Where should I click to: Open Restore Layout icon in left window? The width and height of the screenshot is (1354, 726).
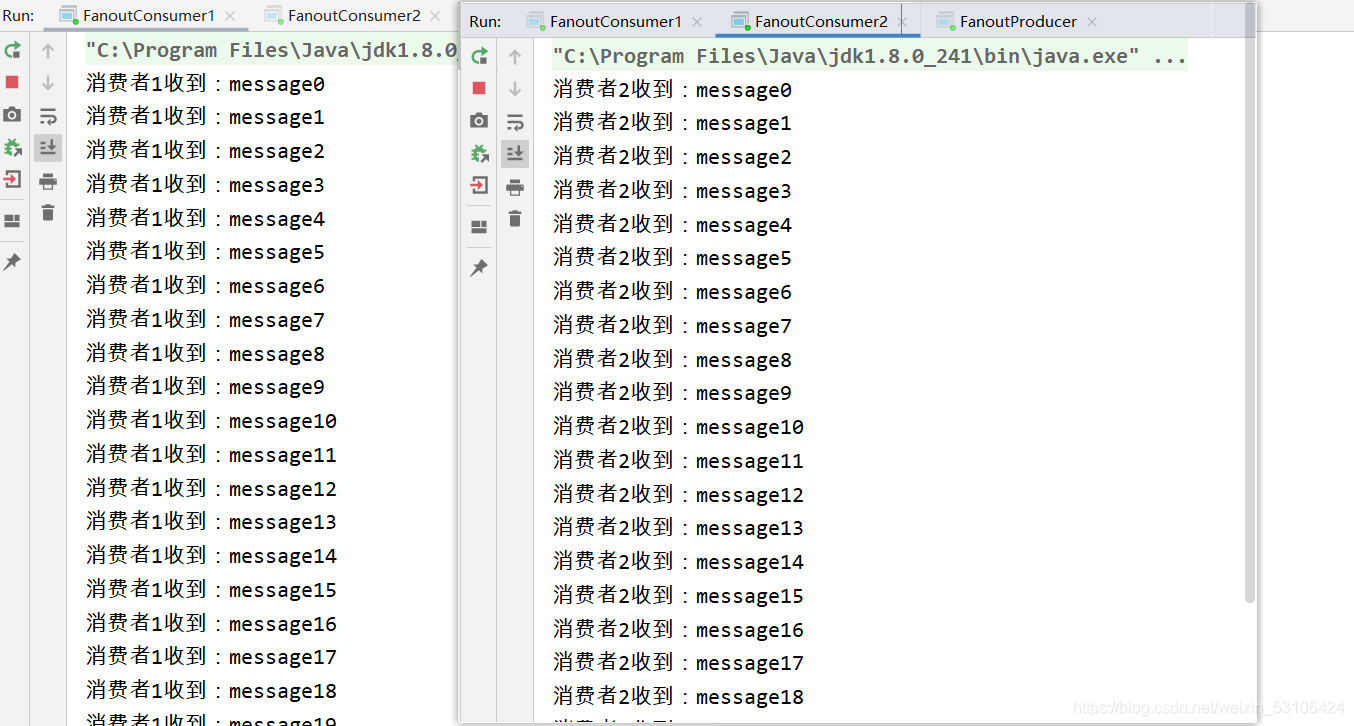point(12,221)
